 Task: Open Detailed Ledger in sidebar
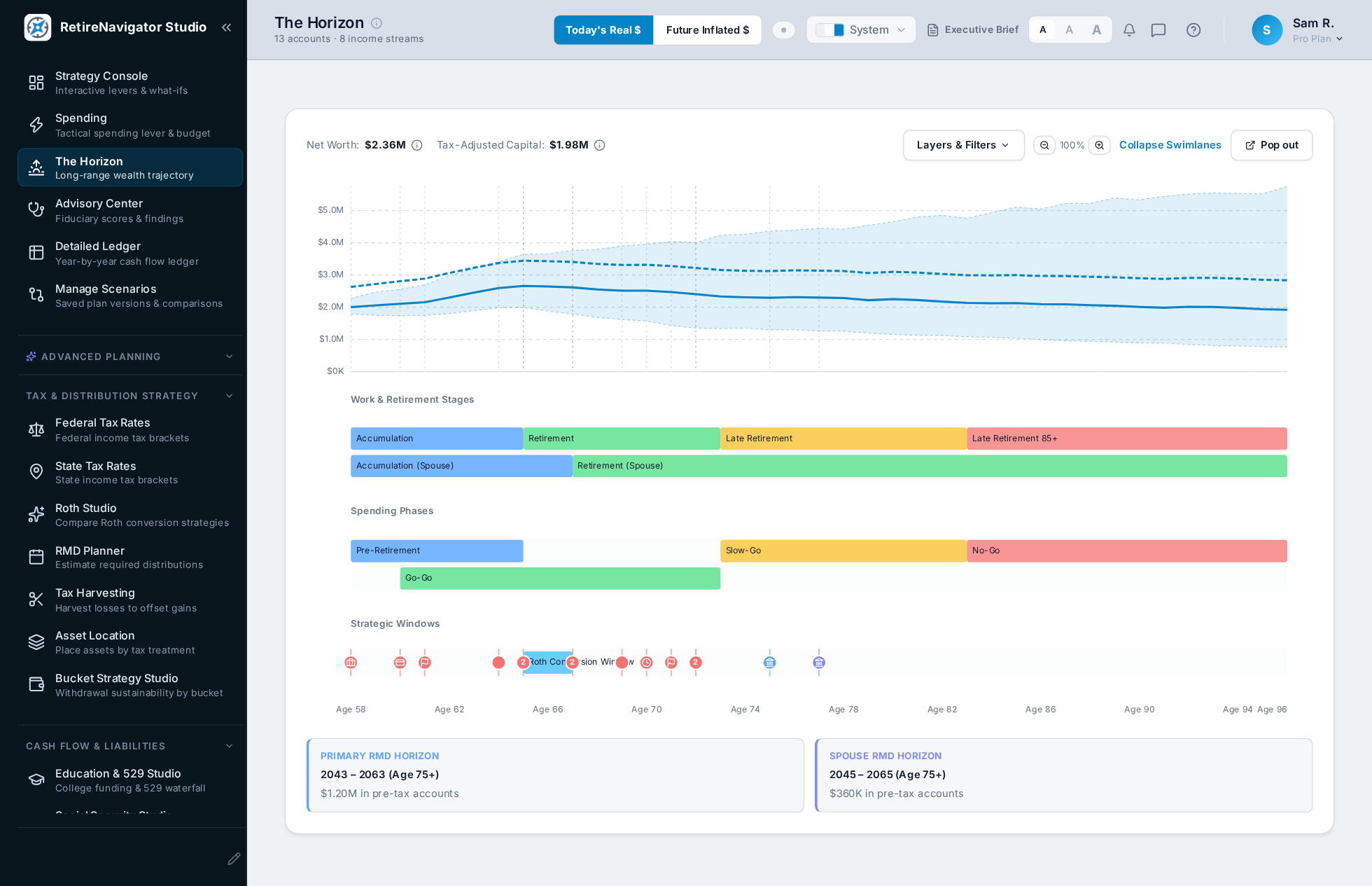(x=130, y=254)
